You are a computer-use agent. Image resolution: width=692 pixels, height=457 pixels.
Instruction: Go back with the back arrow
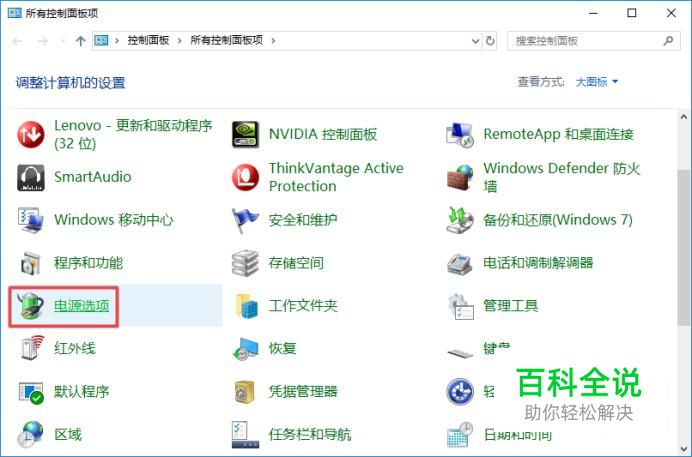coord(18,41)
